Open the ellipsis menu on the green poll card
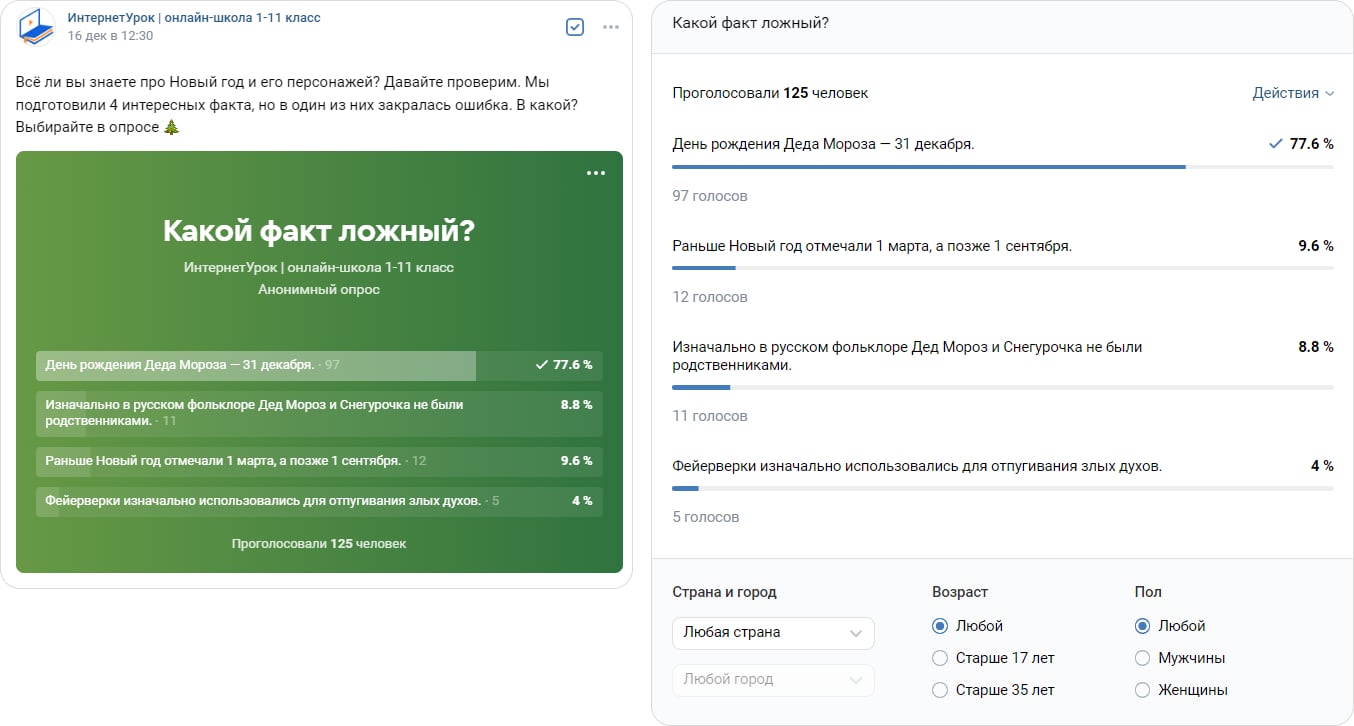The image size is (1354, 726). (x=595, y=172)
